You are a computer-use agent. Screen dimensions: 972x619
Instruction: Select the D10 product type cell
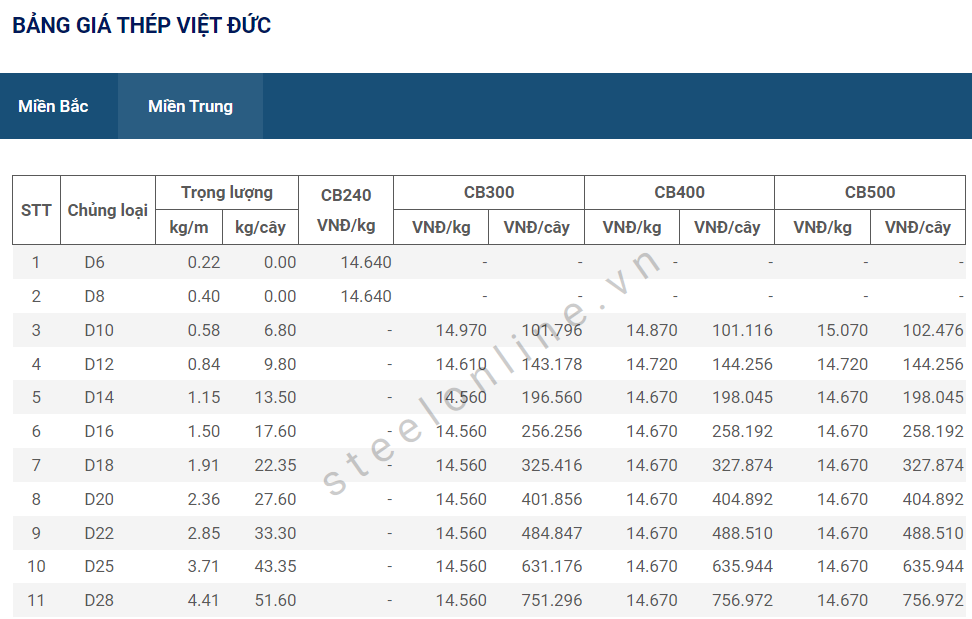(x=99, y=330)
